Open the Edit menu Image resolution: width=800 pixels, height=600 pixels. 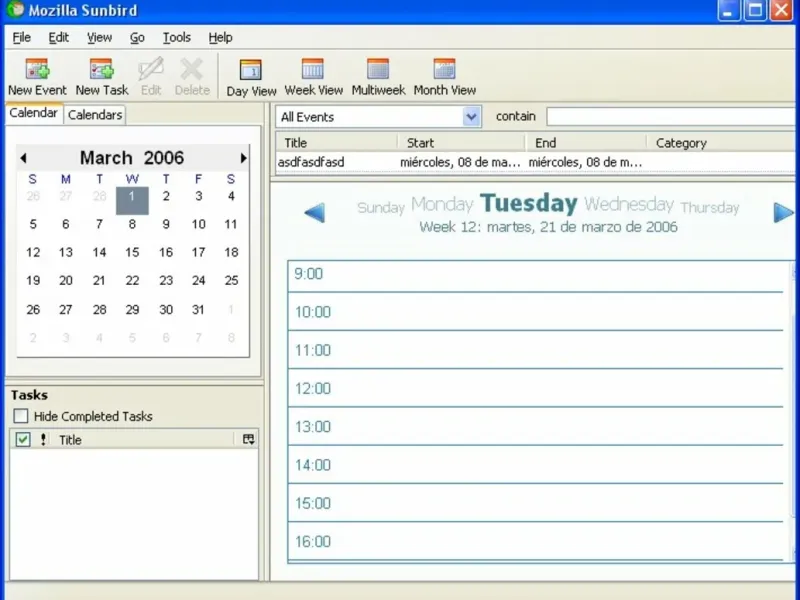tap(59, 37)
